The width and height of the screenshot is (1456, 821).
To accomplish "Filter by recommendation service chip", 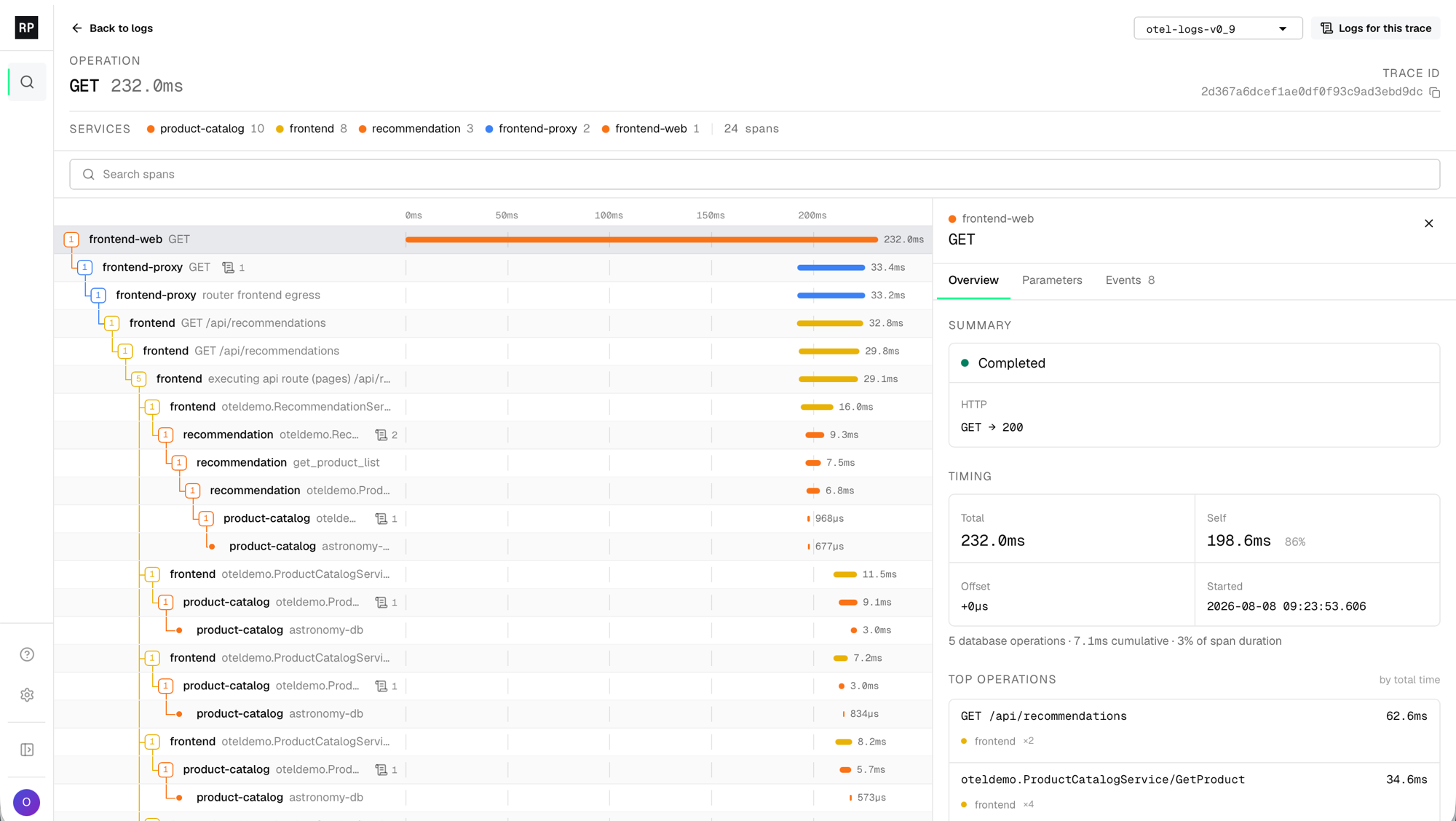I will tap(416, 129).
